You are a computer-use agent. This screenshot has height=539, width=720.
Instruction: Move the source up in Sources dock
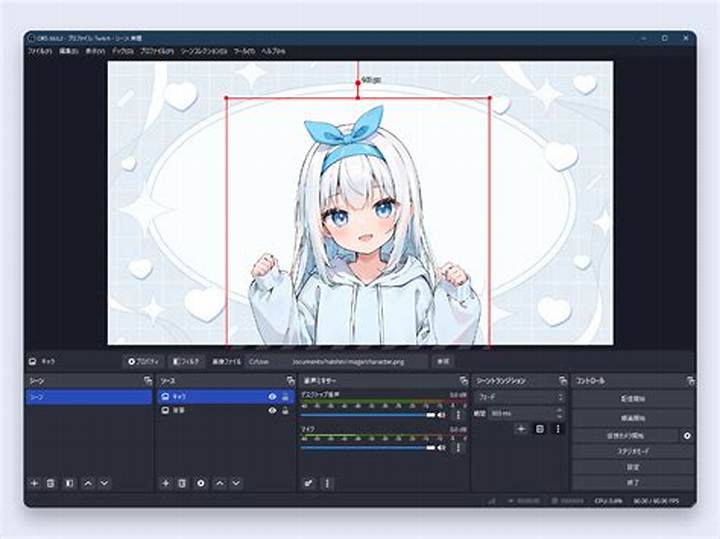click(220, 483)
